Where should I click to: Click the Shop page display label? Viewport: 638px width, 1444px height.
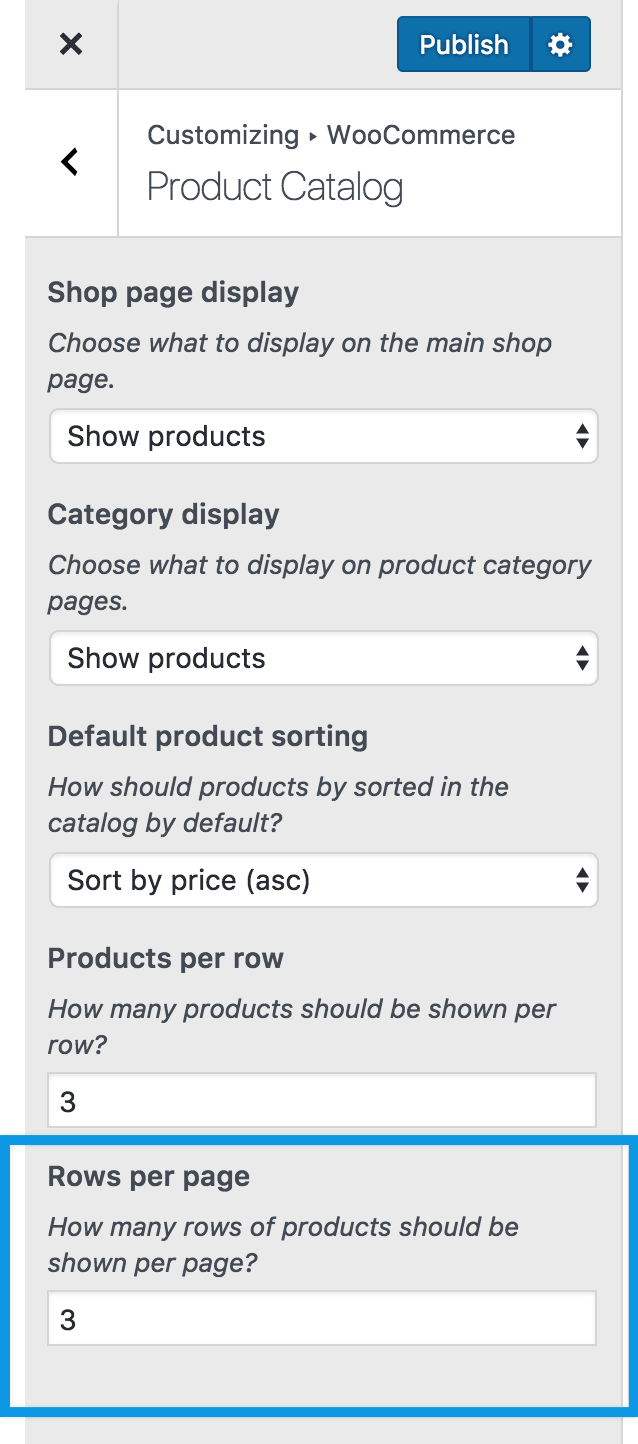(173, 293)
